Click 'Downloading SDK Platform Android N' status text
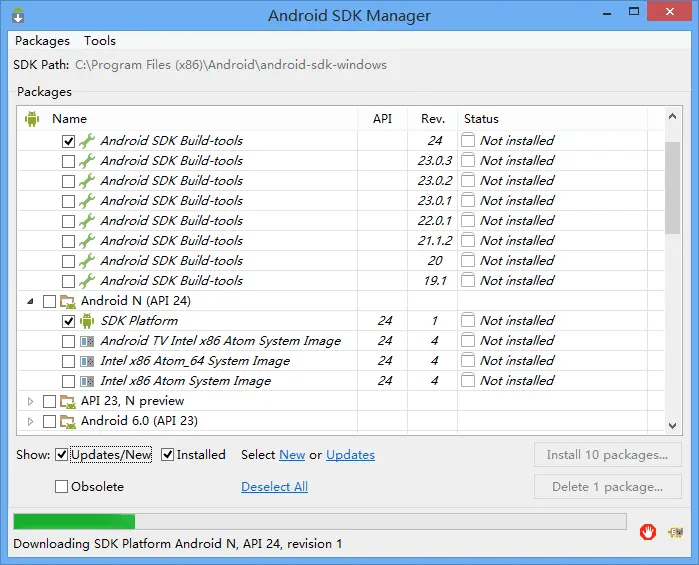The height and width of the screenshot is (565, 699). point(178,544)
